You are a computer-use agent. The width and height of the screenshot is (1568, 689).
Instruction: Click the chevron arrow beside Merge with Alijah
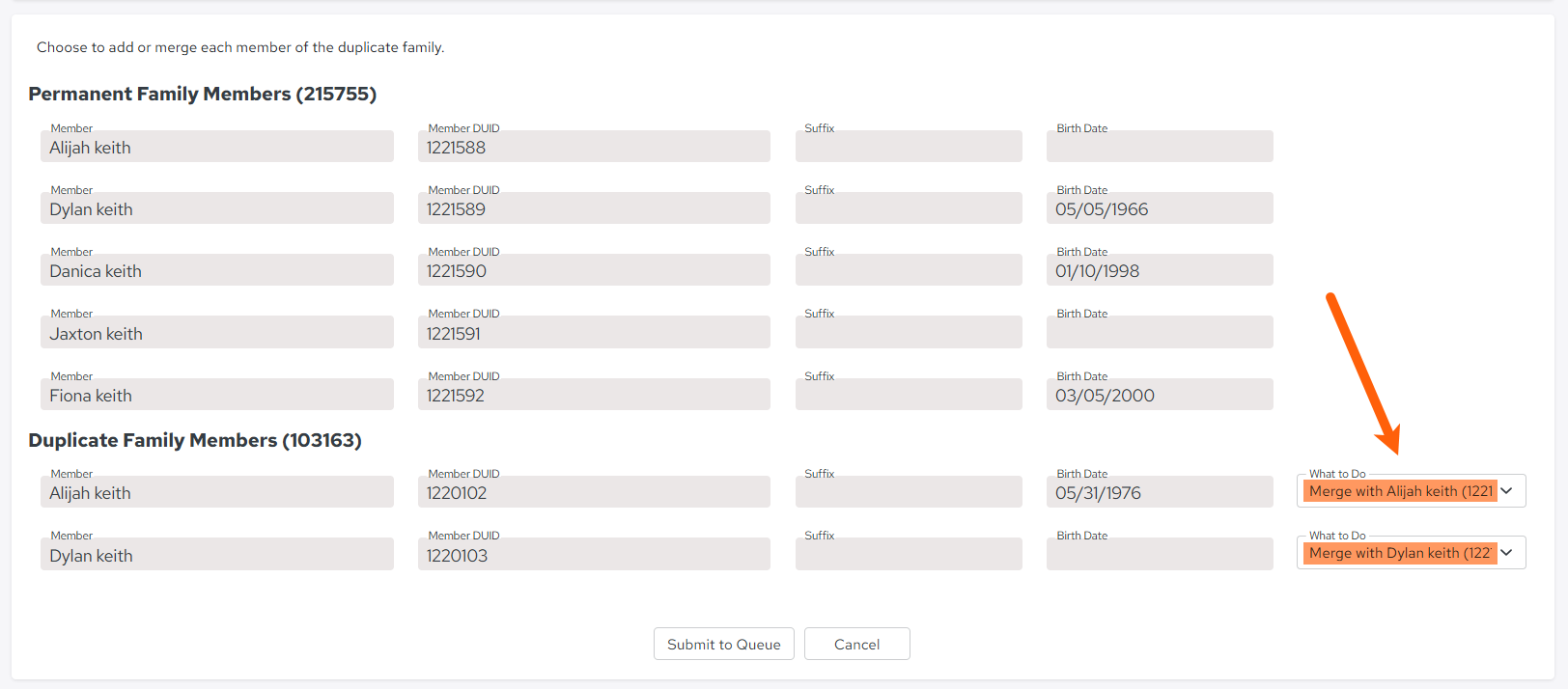(1506, 491)
